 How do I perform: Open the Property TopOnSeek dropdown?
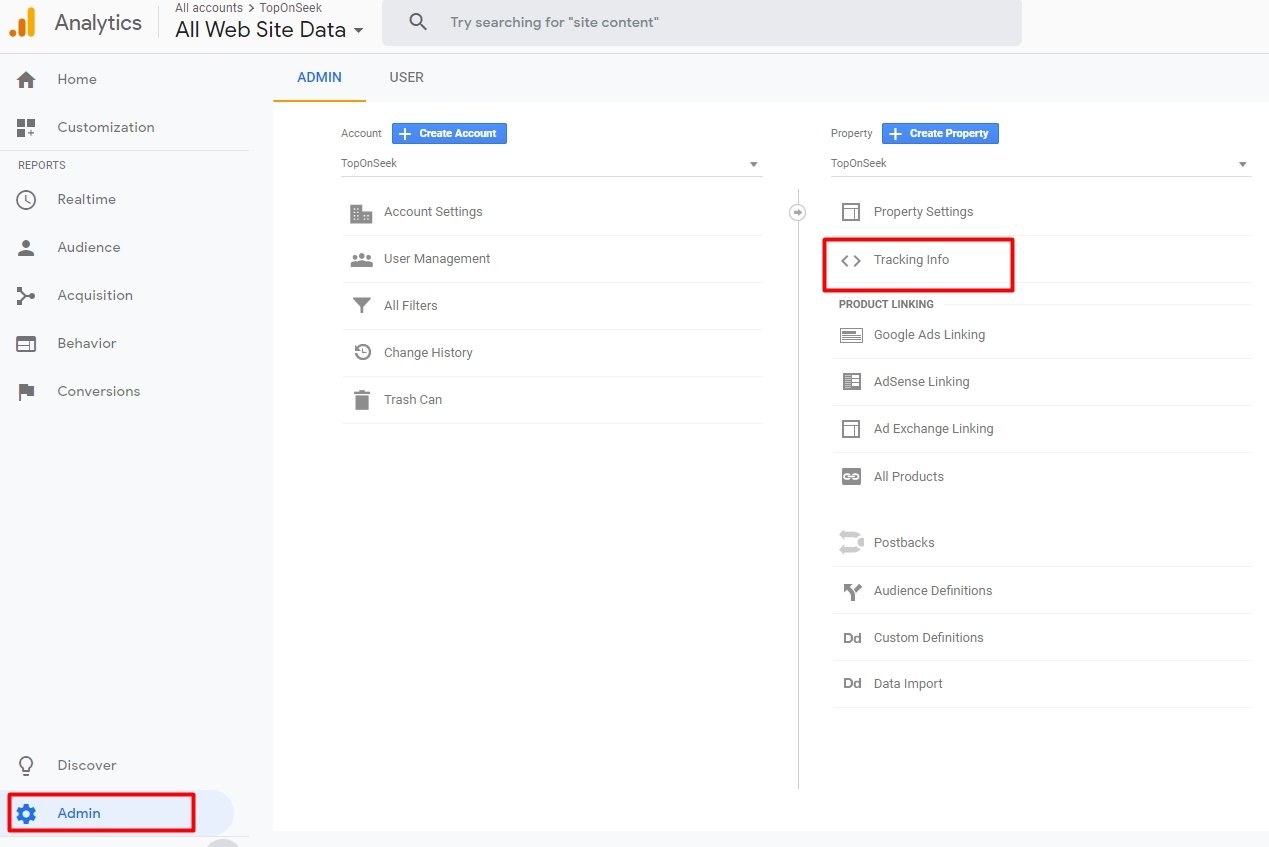(x=1040, y=164)
